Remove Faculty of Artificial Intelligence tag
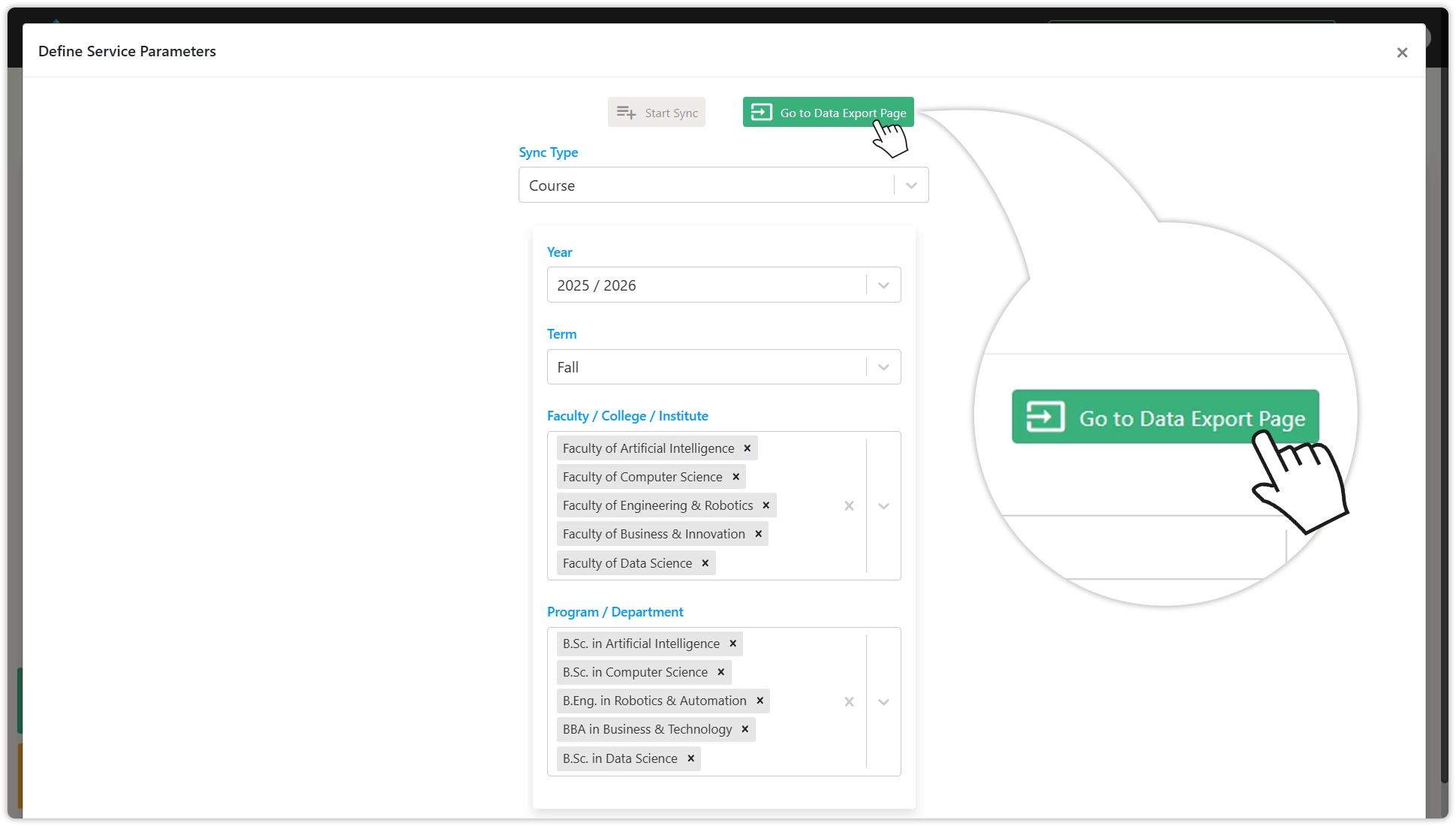 (747, 448)
